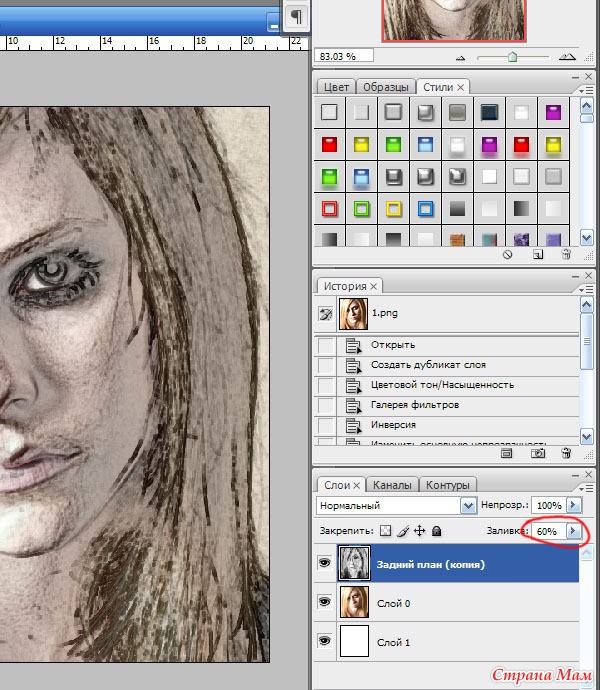Toggle history brush source on 1.png snapshot
This screenshot has width=600, height=690.
coord(326,314)
